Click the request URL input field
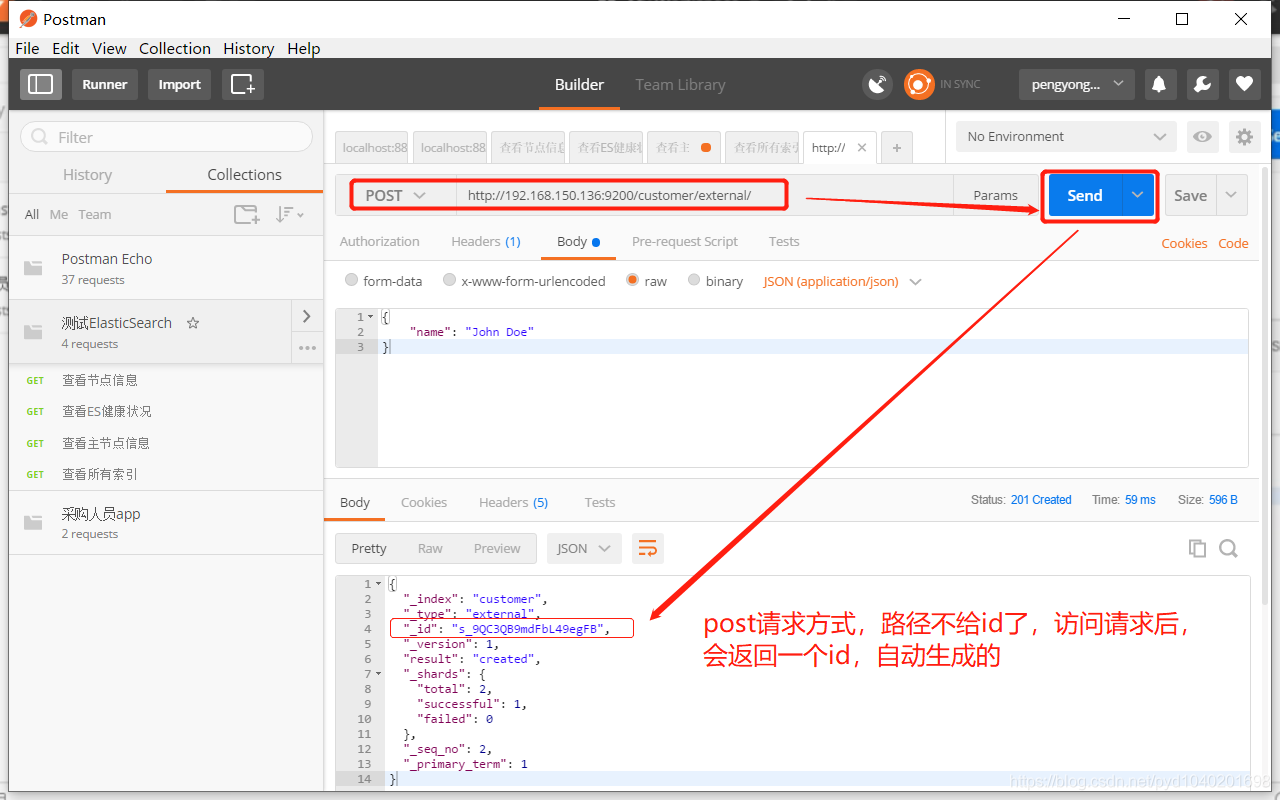The width and height of the screenshot is (1280, 800). [x=703, y=195]
